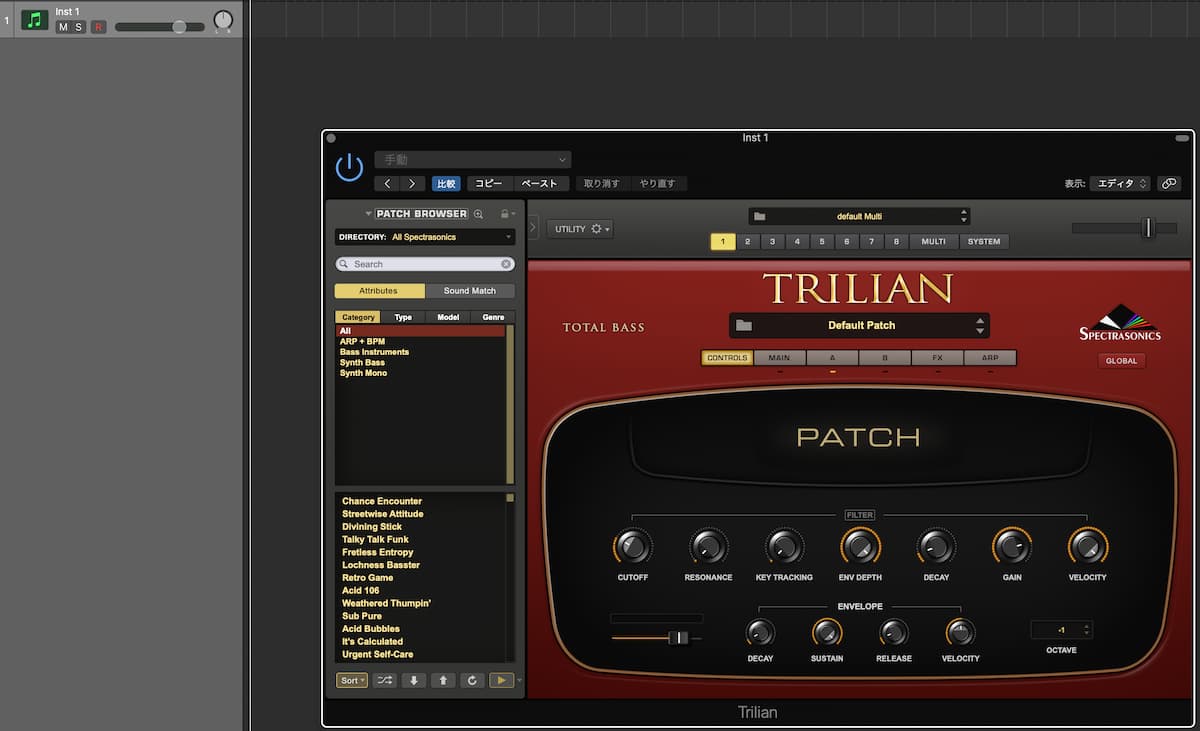The image size is (1200, 731).
Task: Go to previous preset with left arrow
Action: [388, 184]
